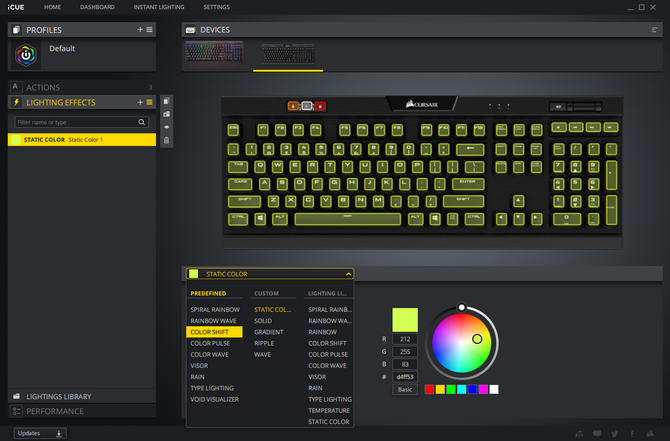
Task: Select the first RGB keyboard device thumbnail
Action: coord(214,54)
